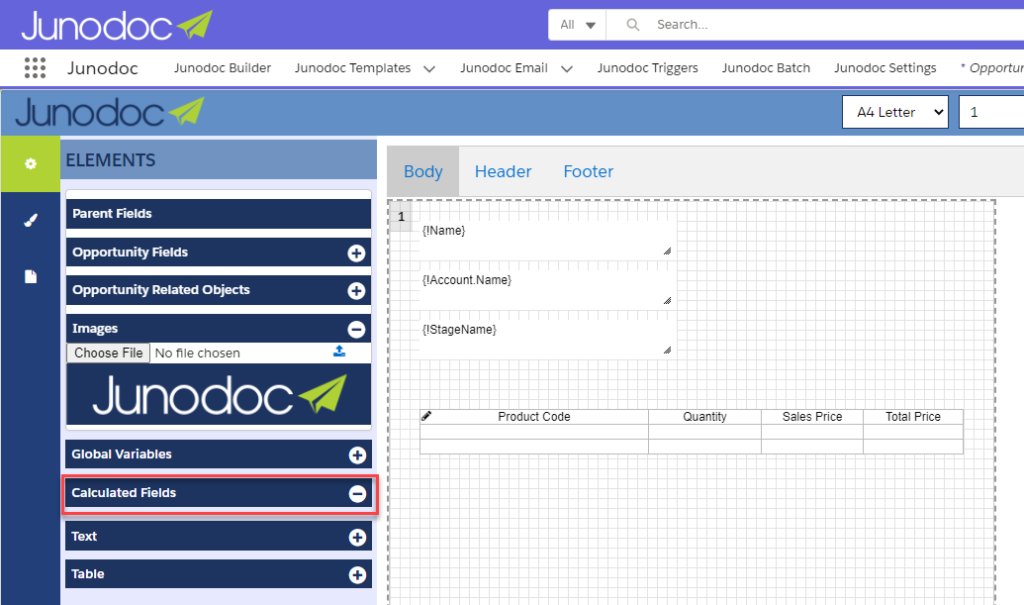Expand the Global Variables section
Viewport: 1024px width, 605px height.
pos(357,455)
